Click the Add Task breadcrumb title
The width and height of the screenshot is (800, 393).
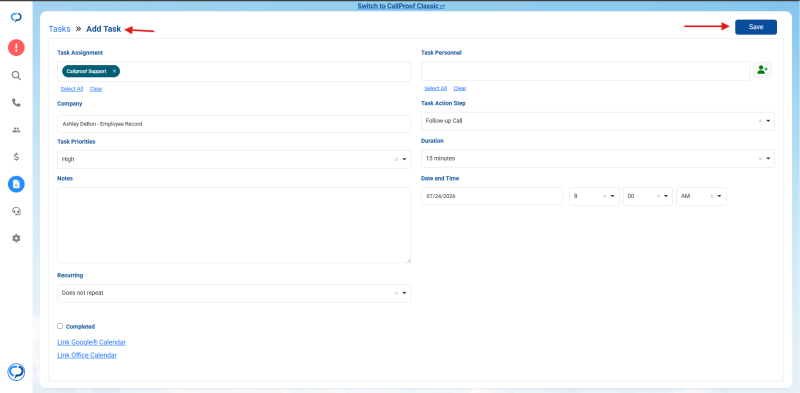pos(104,29)
